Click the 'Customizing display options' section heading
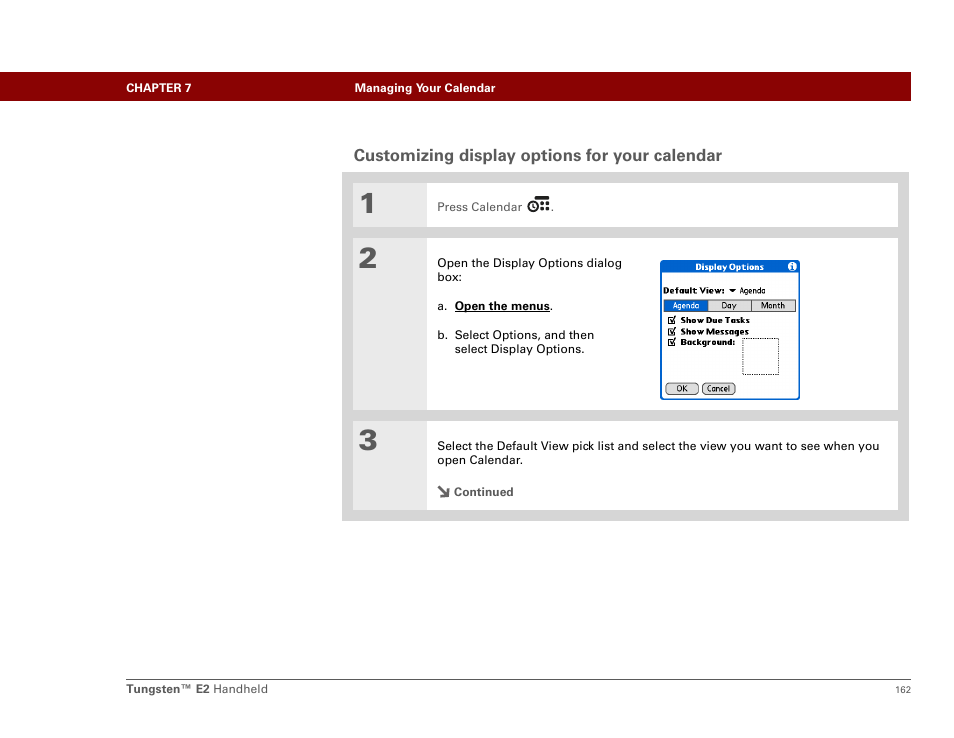 tap(537, 156)
